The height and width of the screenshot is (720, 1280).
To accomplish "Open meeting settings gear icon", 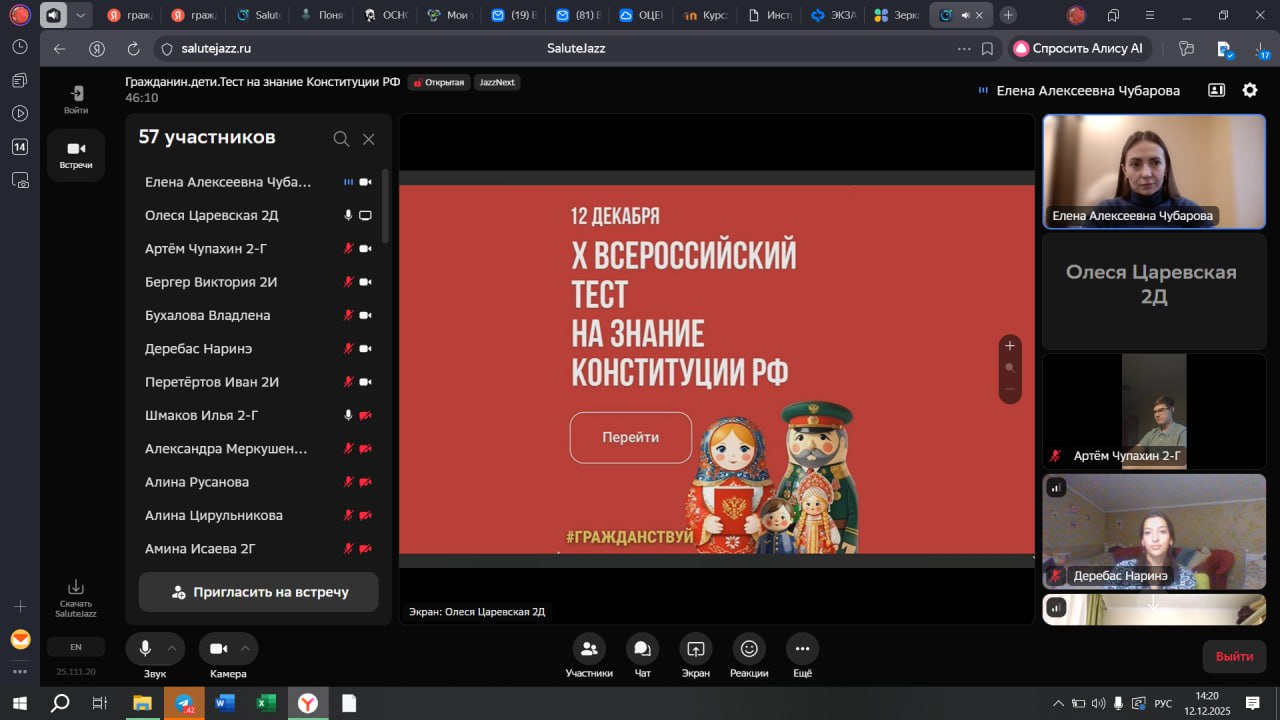I will (1250, 90).
